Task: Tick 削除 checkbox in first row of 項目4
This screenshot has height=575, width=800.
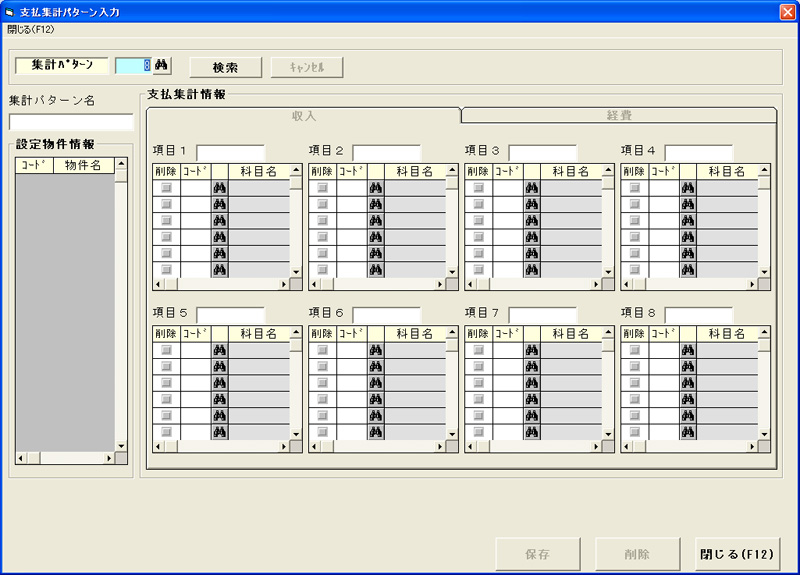Action: 635,188
